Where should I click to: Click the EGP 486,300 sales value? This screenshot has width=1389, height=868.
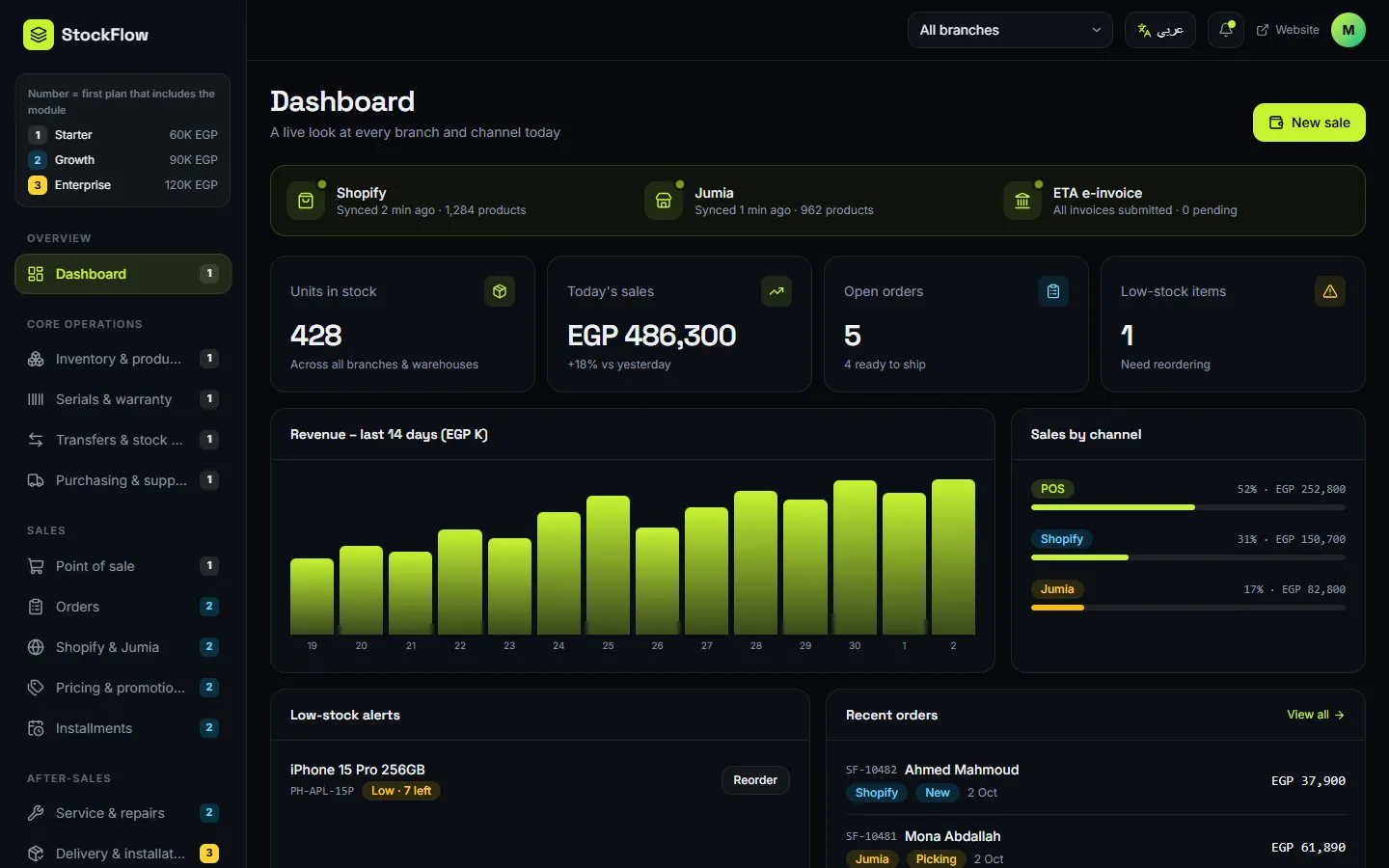pyautogui.click(x=651, y=336)
